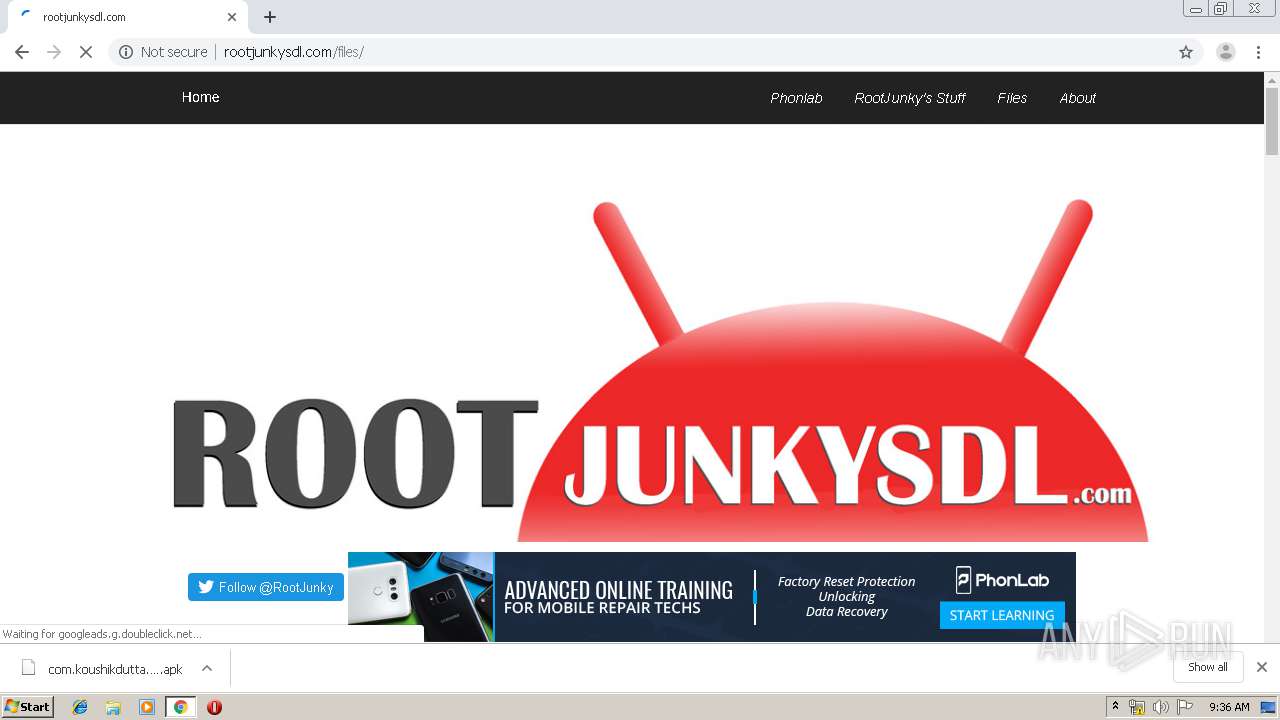1280x720 pixels.
Task: Go back to the previous page
Action: 22,52
